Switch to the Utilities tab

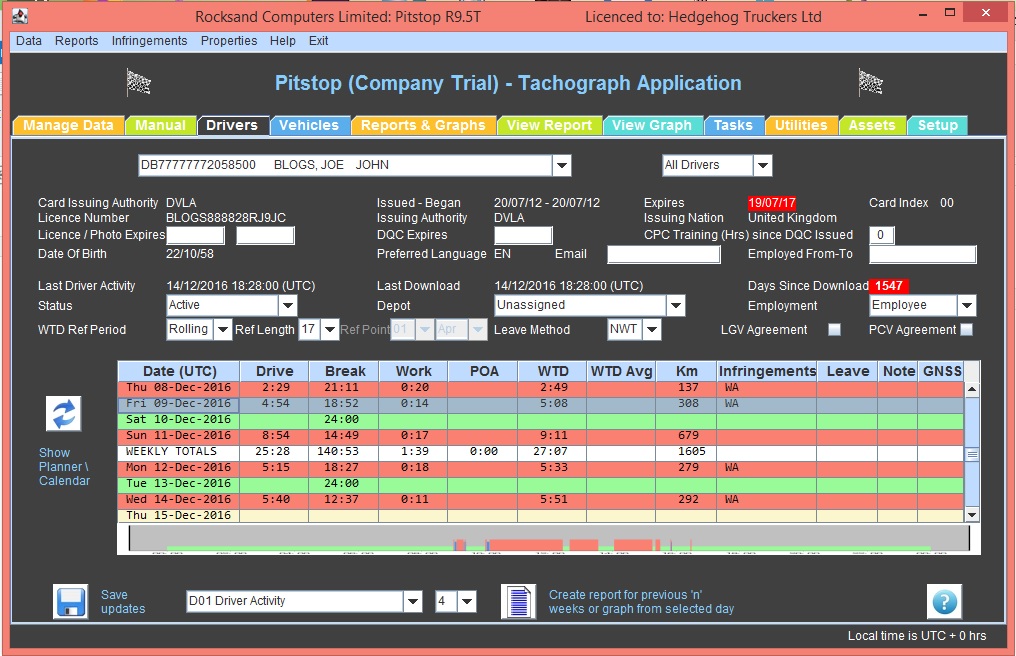(801, 125)
